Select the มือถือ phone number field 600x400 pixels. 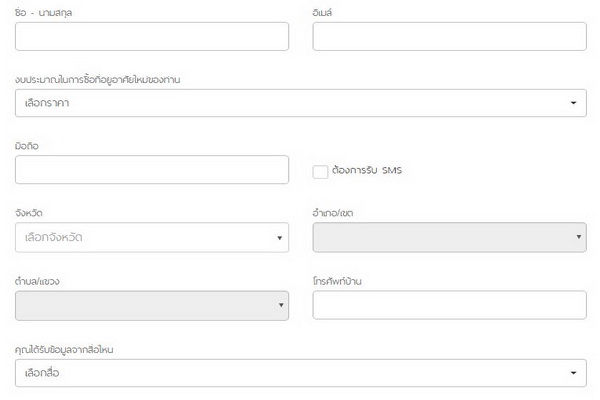point(152,170)
